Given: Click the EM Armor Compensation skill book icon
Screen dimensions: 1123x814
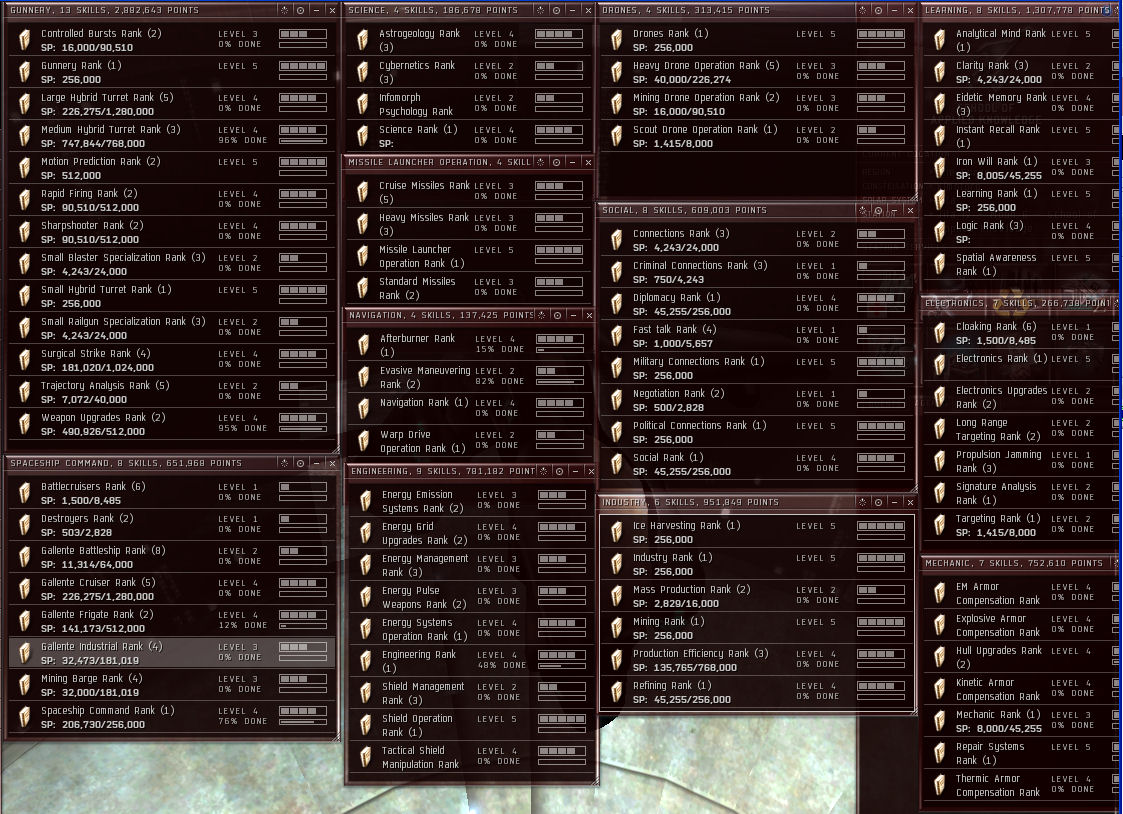Looking at the screenshot, I should coord(940,593).
